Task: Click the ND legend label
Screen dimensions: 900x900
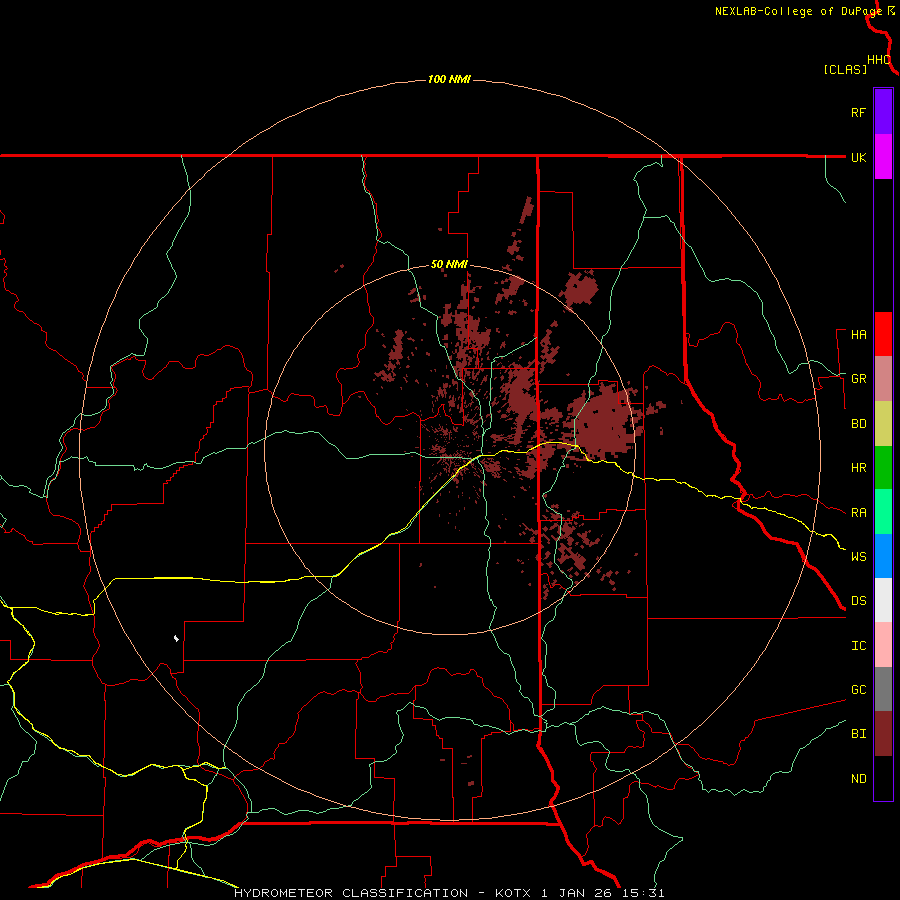Action: coord(858,779)
